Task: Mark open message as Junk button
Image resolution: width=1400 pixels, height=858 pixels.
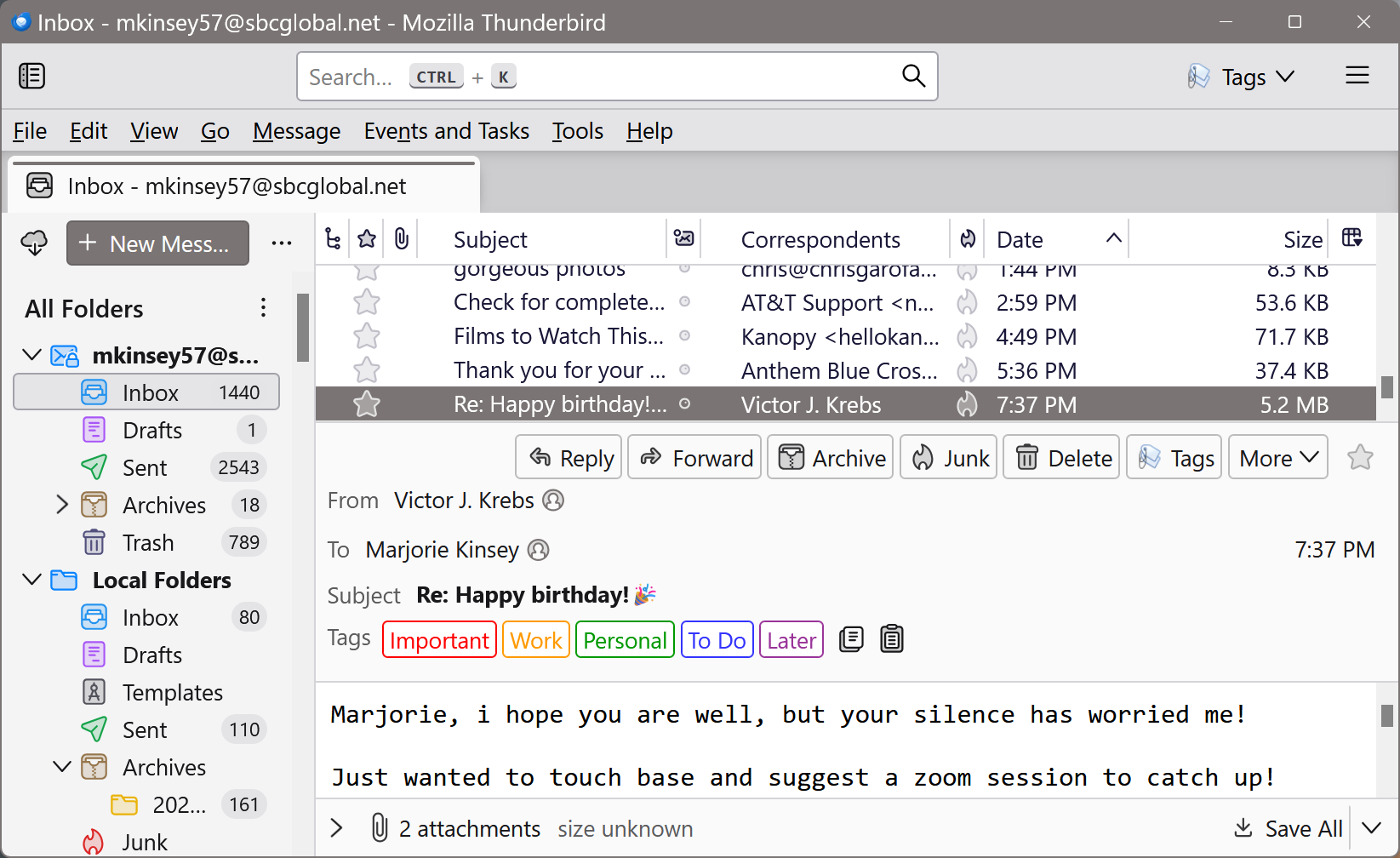Action: click(x=948, y=457)
